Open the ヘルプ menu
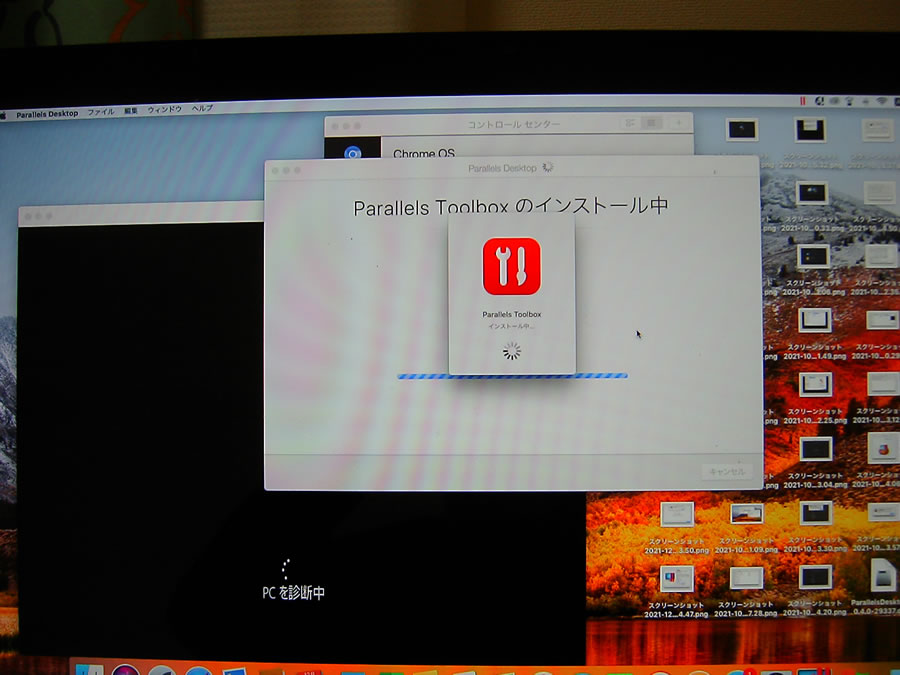This screenshot has height=675, width=900. tap(202, 108)
